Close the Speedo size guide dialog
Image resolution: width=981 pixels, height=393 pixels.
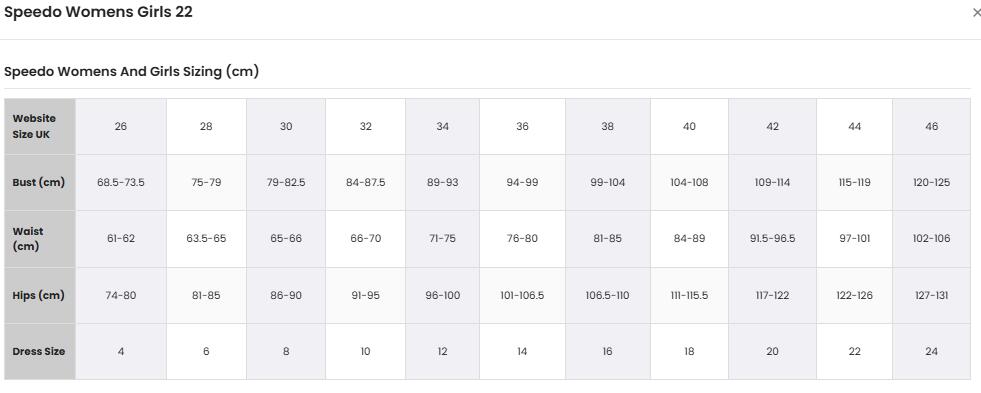click(x=977, y=13)
